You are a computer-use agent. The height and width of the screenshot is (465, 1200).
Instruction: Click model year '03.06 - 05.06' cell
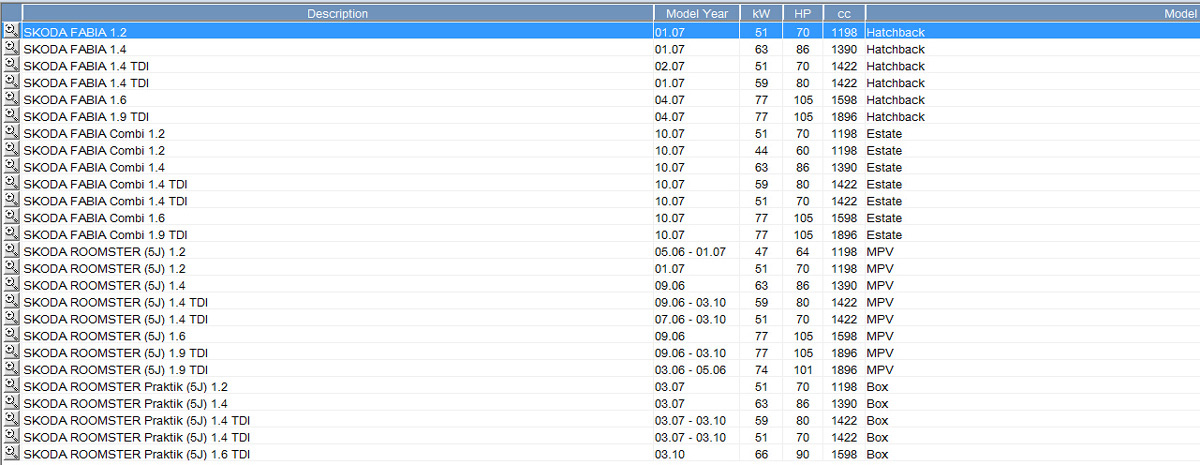click(x=690, y=370)
